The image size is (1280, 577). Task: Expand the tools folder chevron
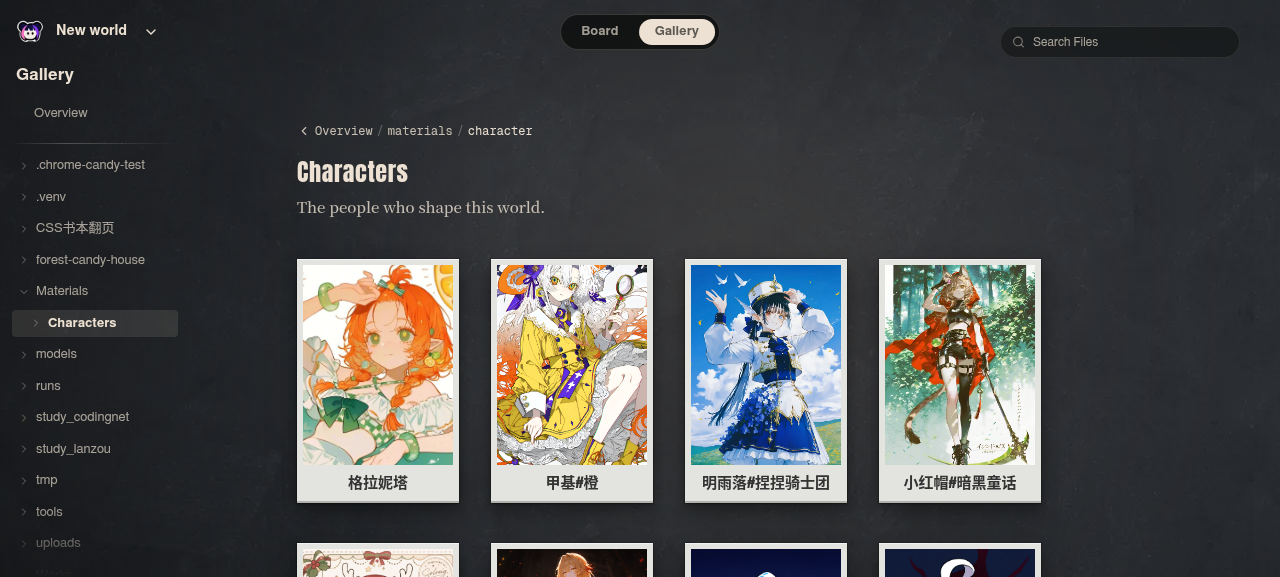tap(24, 512)
